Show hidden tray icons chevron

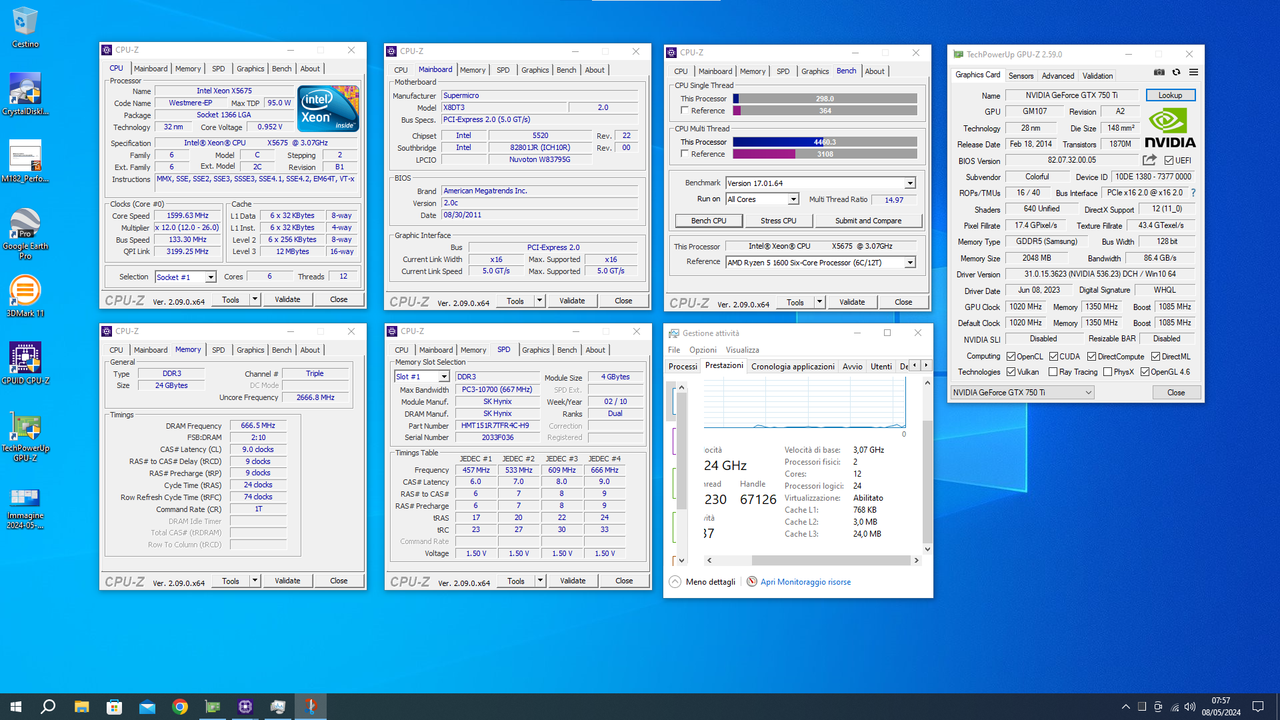1126,707
